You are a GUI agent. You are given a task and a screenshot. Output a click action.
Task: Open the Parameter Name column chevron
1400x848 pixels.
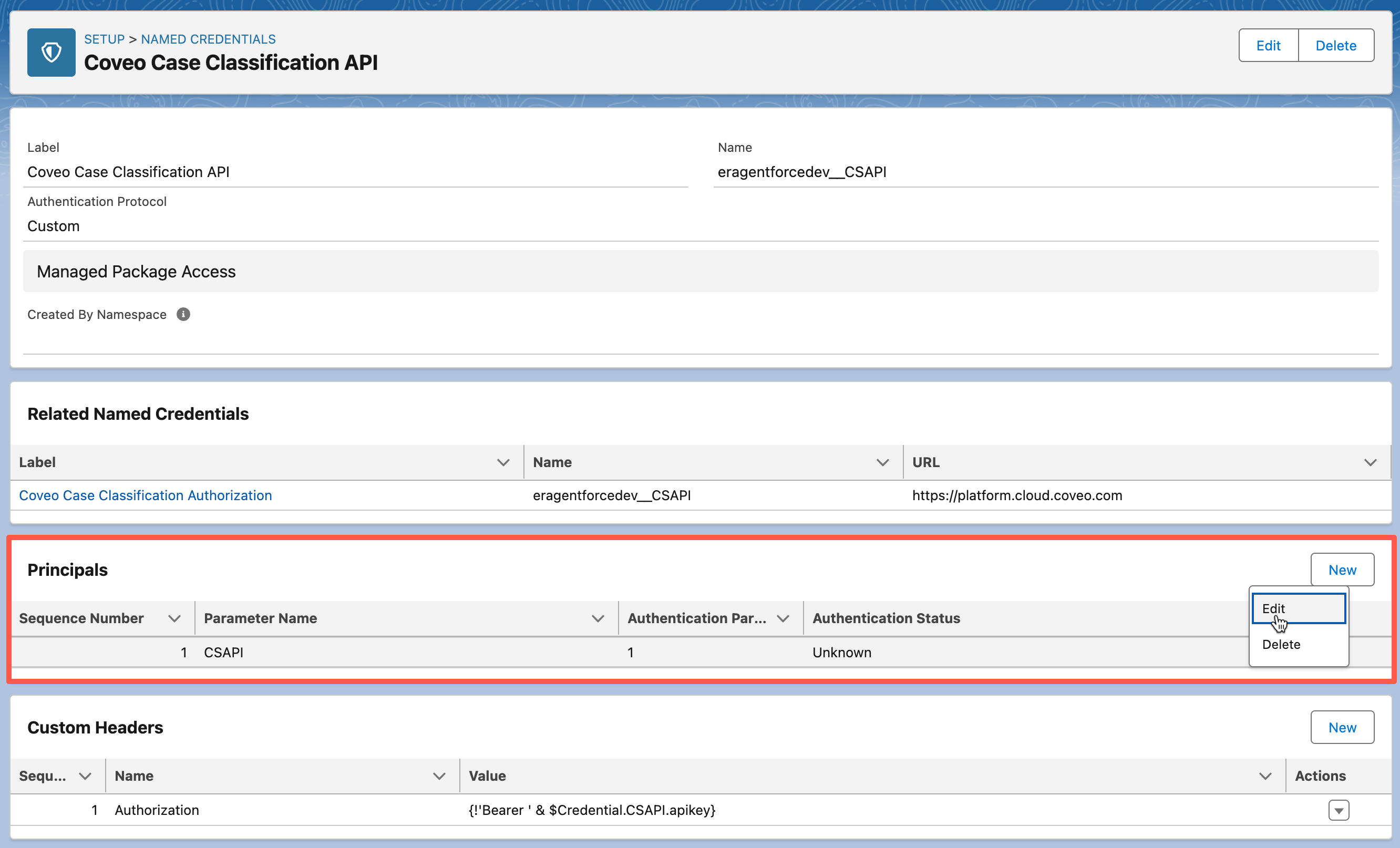click(x=598, y=618)
